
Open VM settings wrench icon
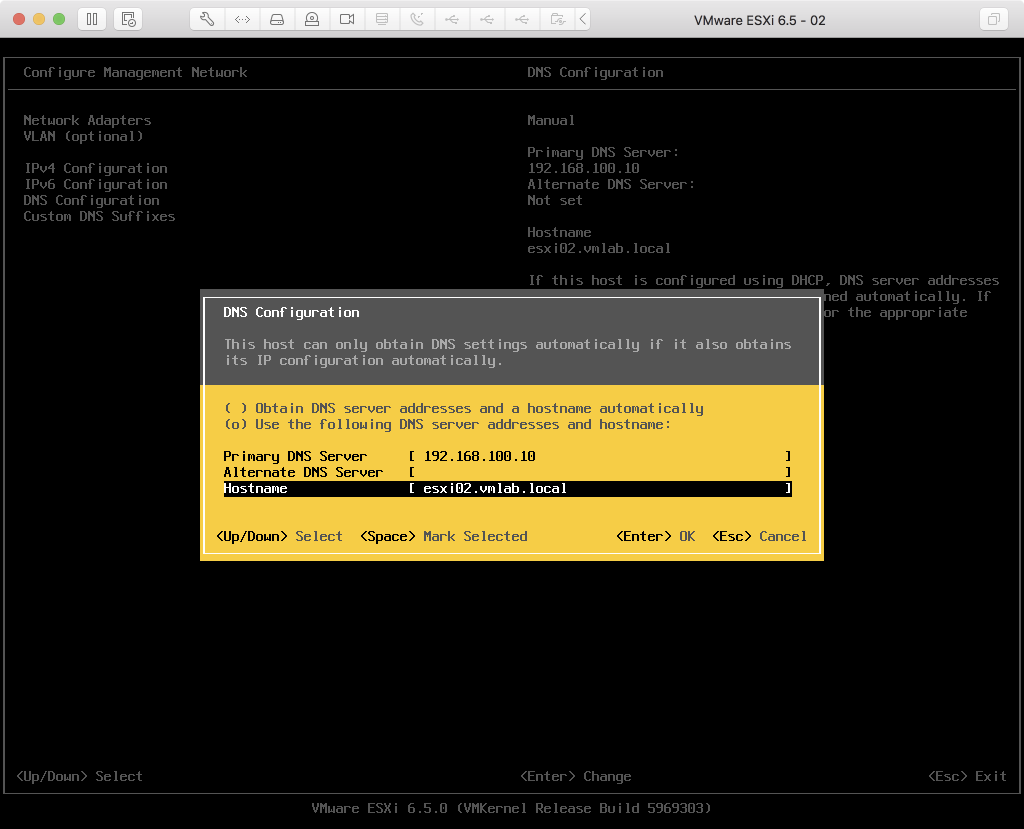click(x=207, y=19)
